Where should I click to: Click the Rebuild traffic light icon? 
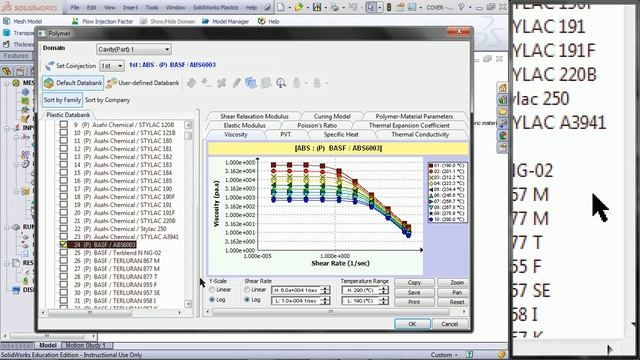(389, 7)
